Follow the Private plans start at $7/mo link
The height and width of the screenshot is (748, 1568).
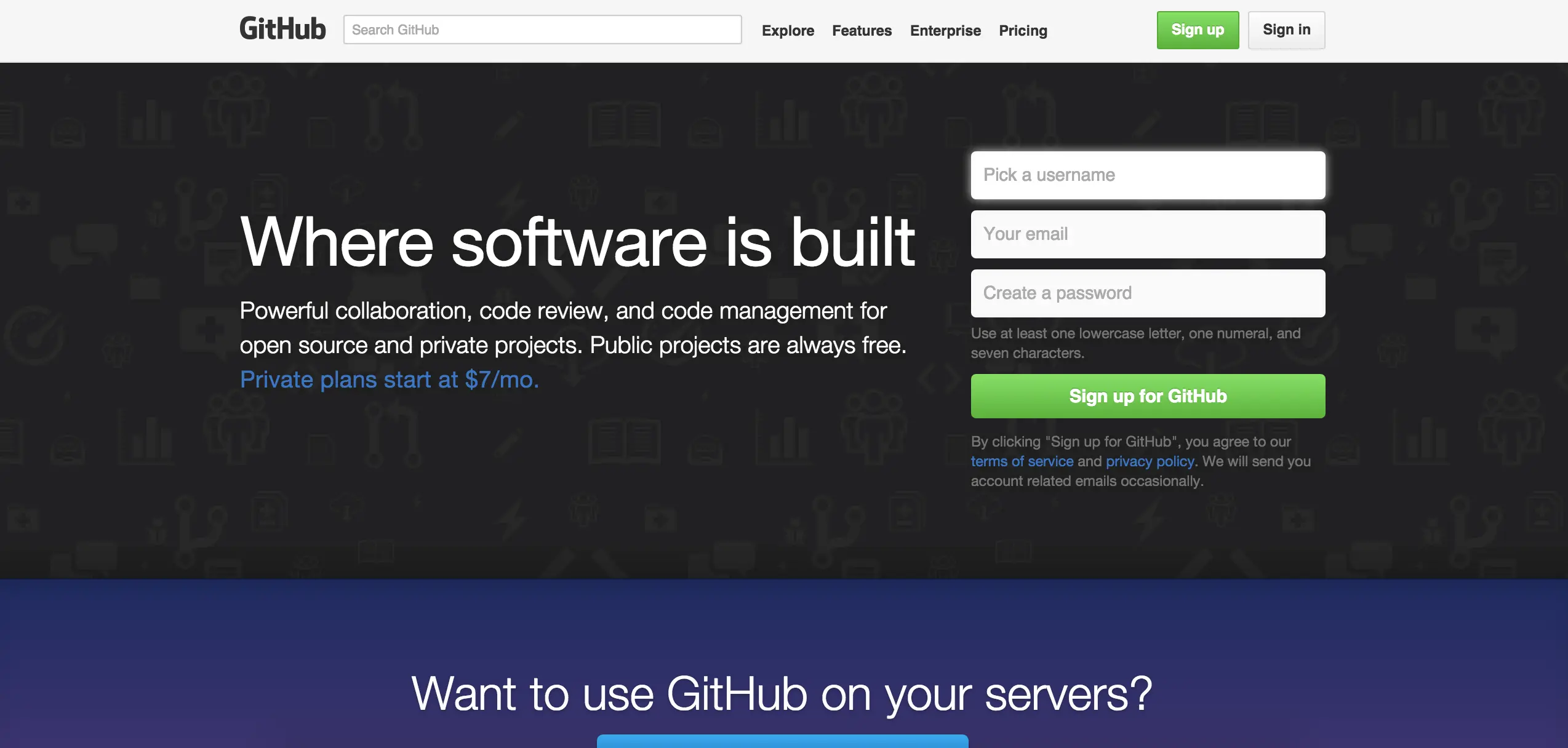389,380
